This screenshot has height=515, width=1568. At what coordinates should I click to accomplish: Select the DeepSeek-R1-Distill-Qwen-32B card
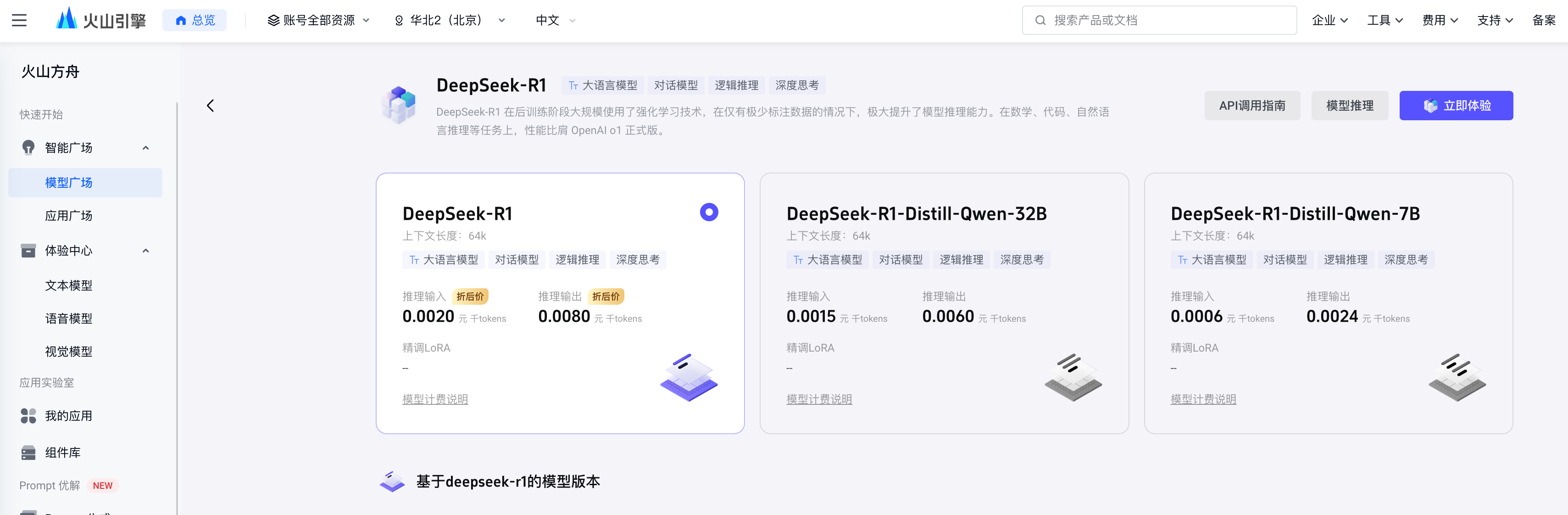click(944, 303)
